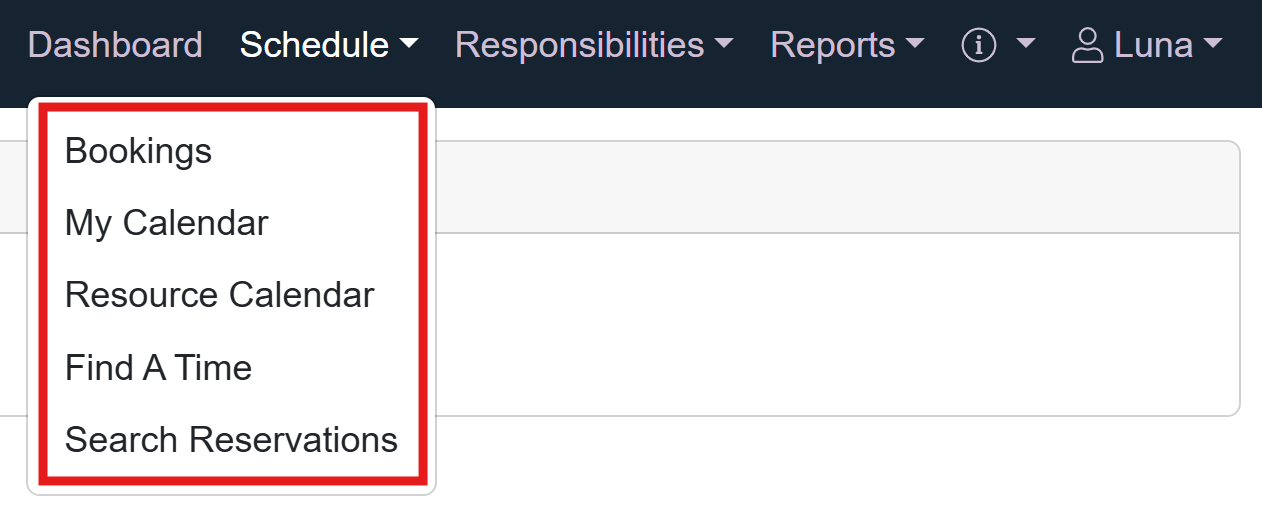Screen dimensions: 1262x519
Task: Collapse the Schedule menu via its caret
Action: pyautogui.click(x=408, y=45)
